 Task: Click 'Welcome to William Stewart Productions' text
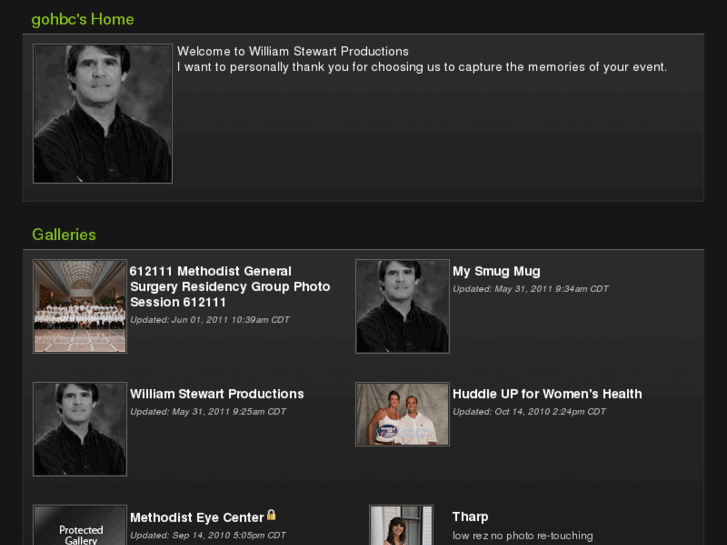[293, 51]
